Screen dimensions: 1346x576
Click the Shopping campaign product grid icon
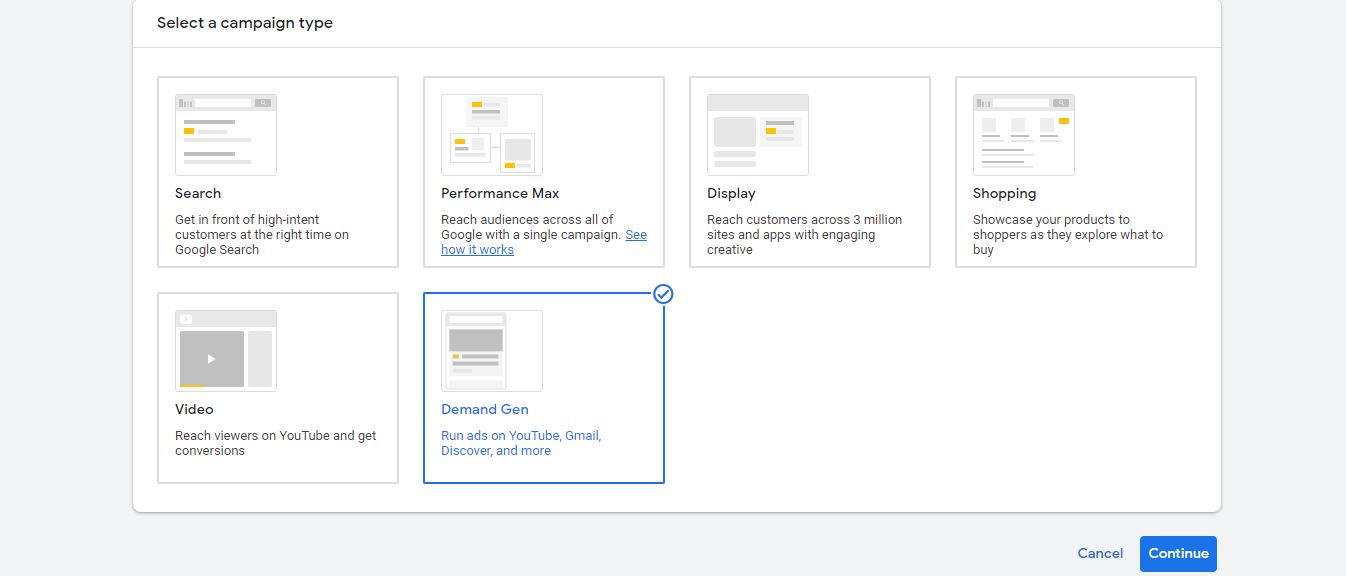coord(1023,135)
